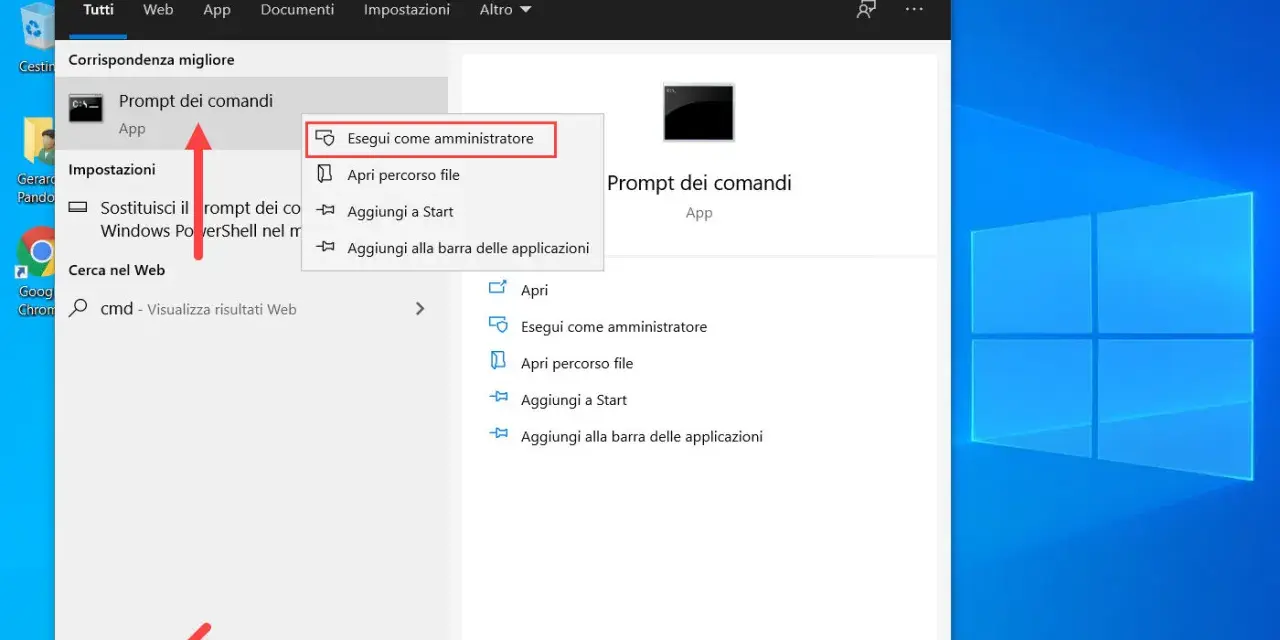Image resolution: width=1280 pixels, height=640 pixels.
Task: Switch to the Tutti search tab
Action: click(98, 10)
